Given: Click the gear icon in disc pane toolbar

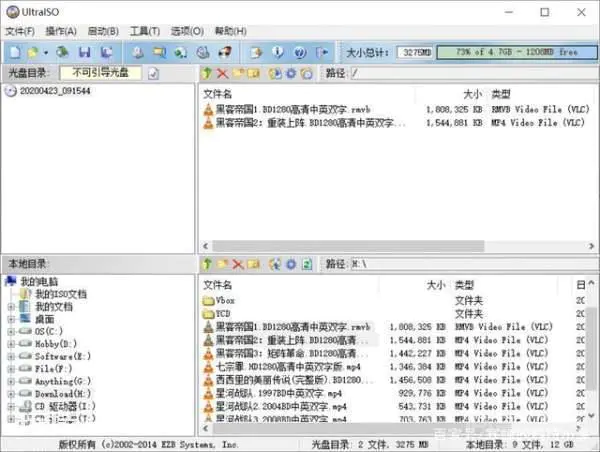Looking at the screenshot, I should point(291,73).
